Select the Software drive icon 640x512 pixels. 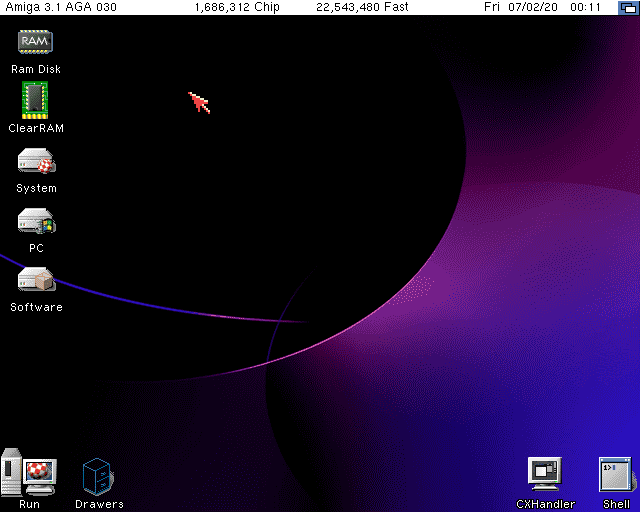[x=36, y=280]
